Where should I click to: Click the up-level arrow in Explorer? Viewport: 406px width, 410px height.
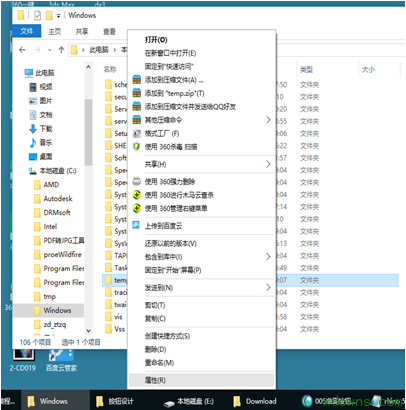tap(61, 50)
